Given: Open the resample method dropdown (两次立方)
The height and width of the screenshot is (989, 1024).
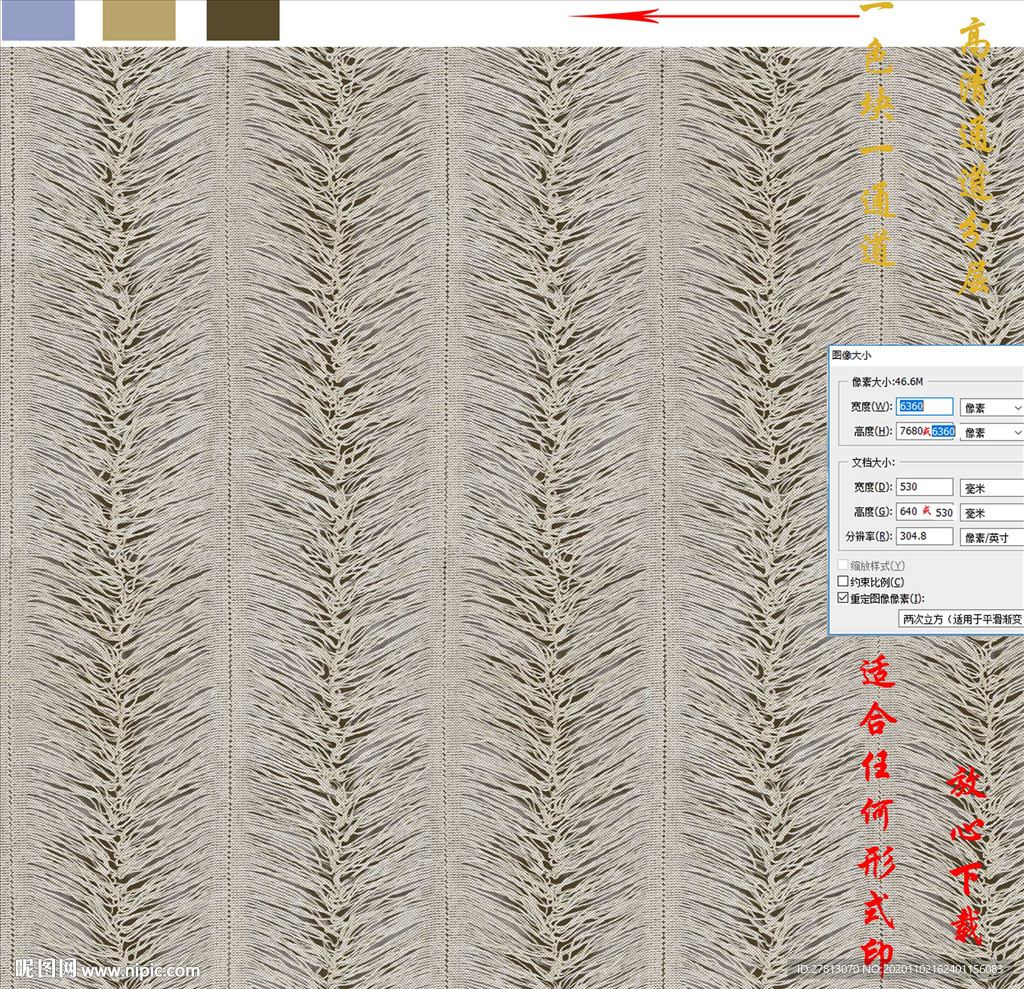Looking at the screenshot, I should coord(961,619).
